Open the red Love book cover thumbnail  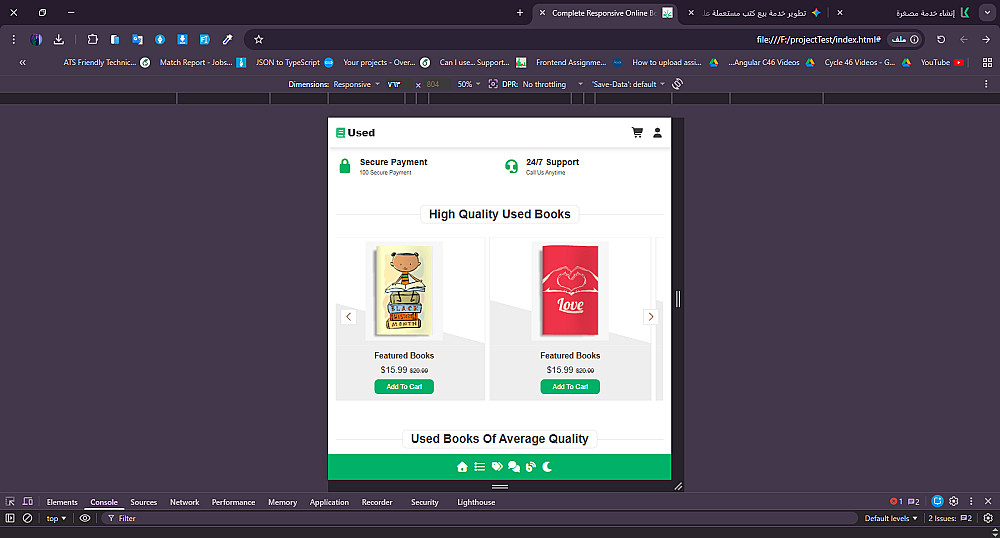click(570, 291)
